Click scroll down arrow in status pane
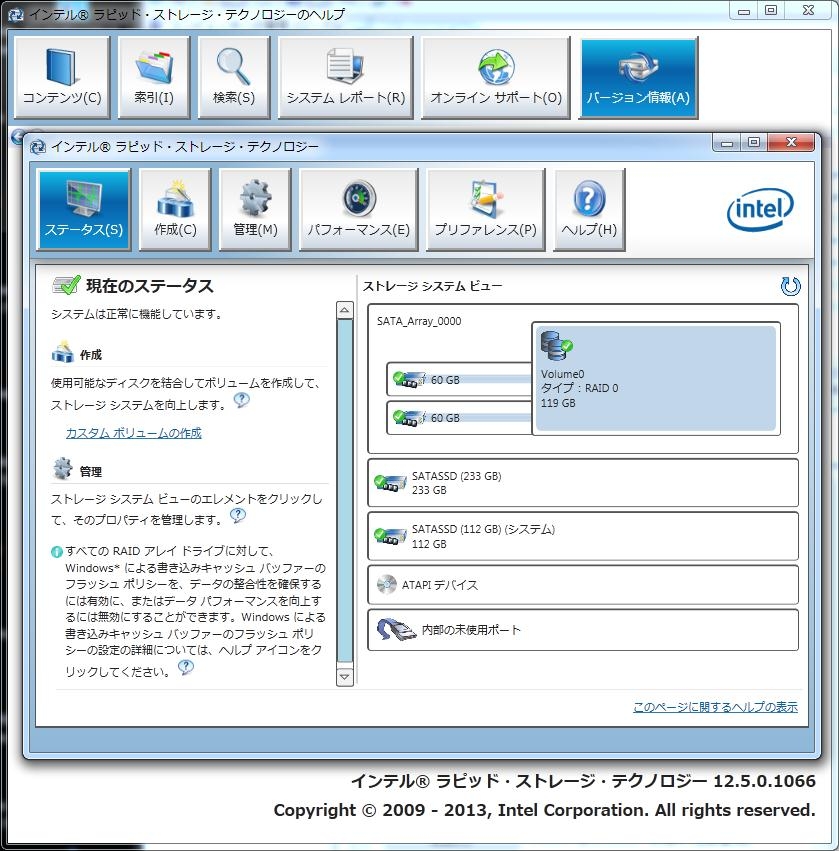Viewport: 839px width, 851px height. pyautogui.click(x=345, y=677)
